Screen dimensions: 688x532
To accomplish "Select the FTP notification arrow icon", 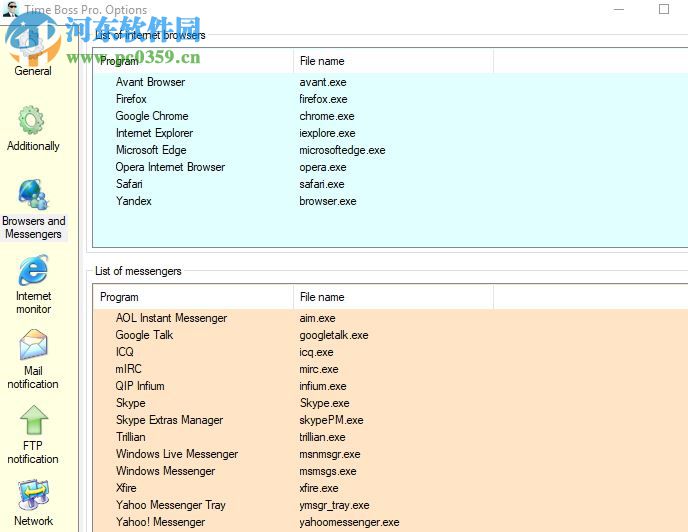I will (x=33, y=421).
